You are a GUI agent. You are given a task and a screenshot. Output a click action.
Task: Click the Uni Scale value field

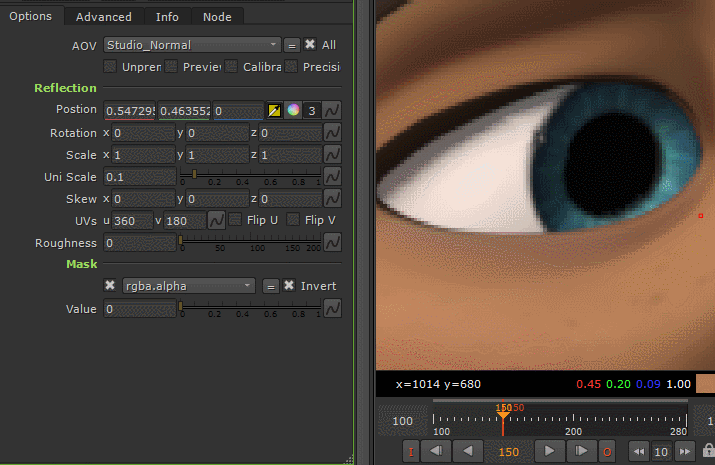140,177
